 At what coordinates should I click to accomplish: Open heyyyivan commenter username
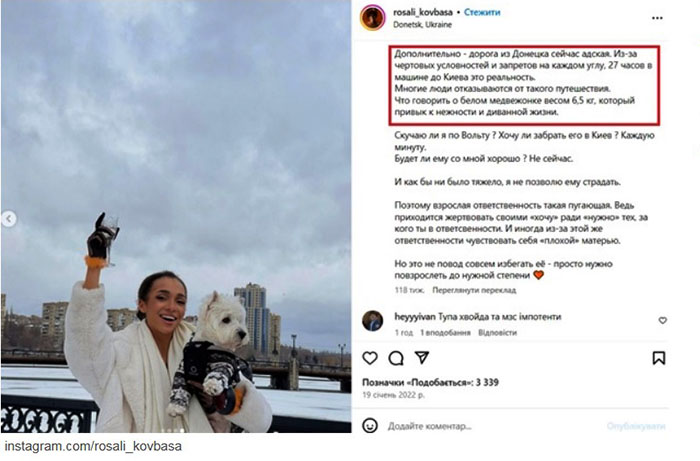(415, 317)
